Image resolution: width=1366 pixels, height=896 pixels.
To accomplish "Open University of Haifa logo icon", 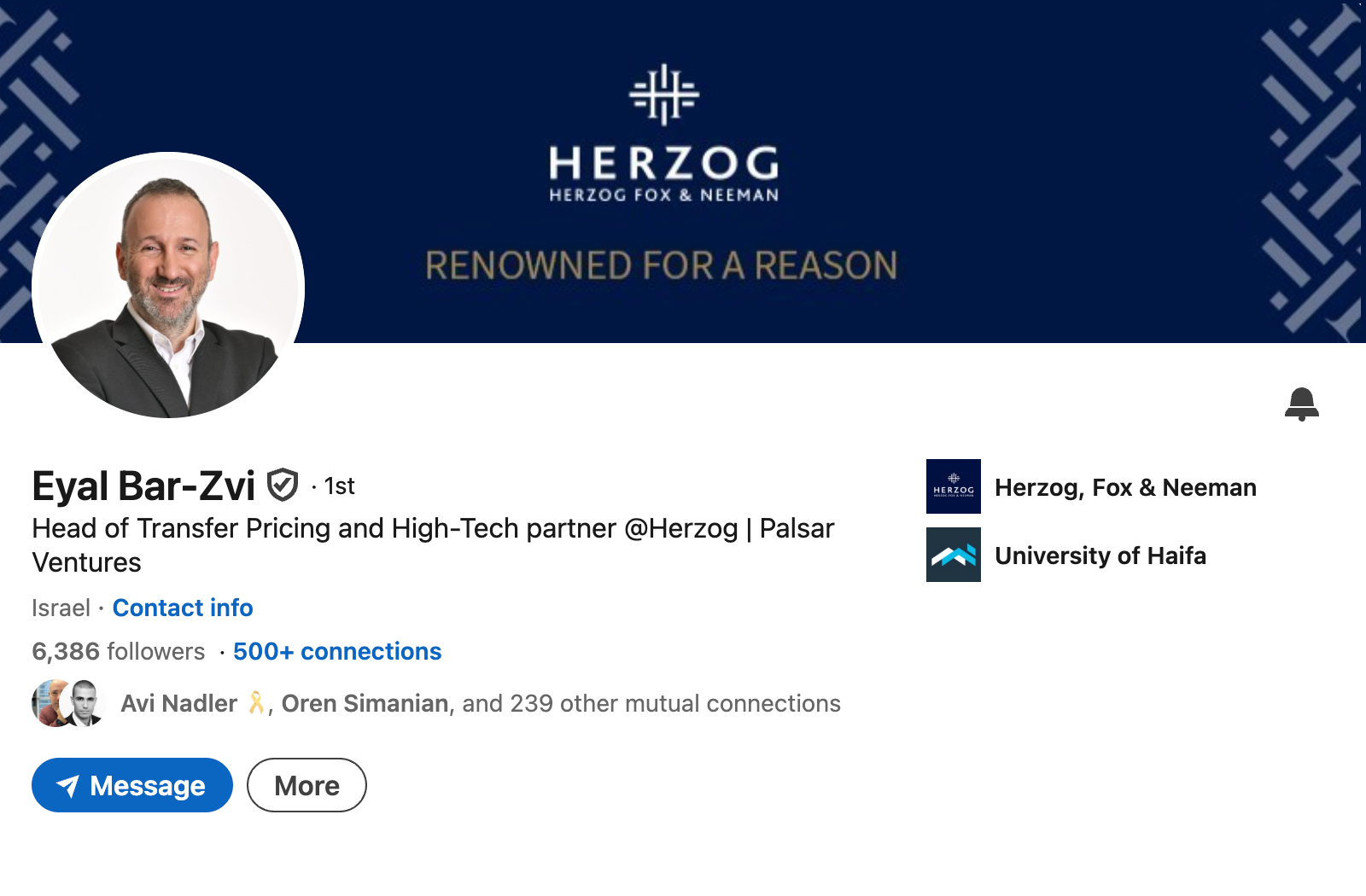I will (953, 555).
